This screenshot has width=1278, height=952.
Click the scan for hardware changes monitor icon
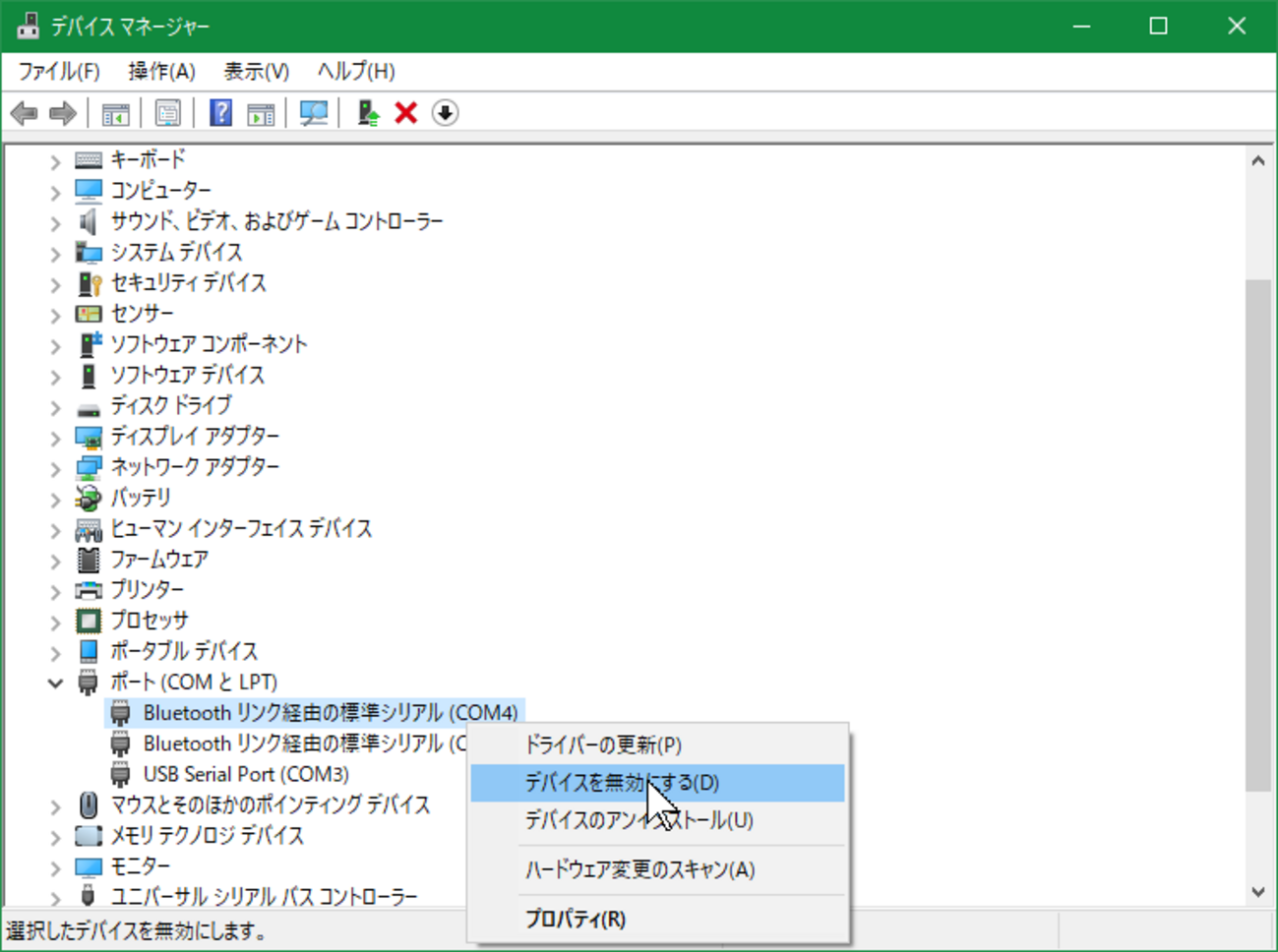click(x=313, y=113)
